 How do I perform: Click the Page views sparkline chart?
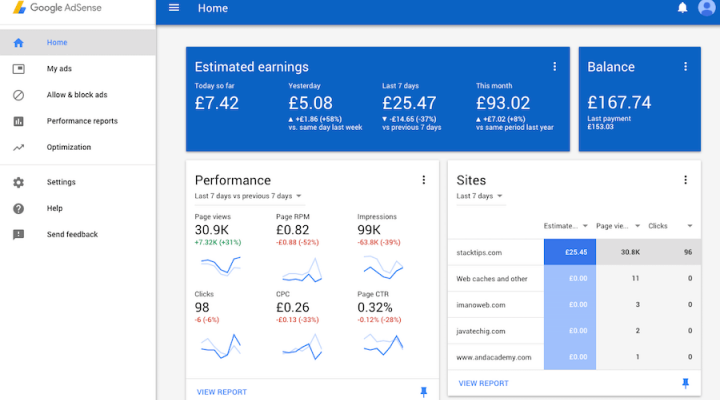tap(221, 266)
